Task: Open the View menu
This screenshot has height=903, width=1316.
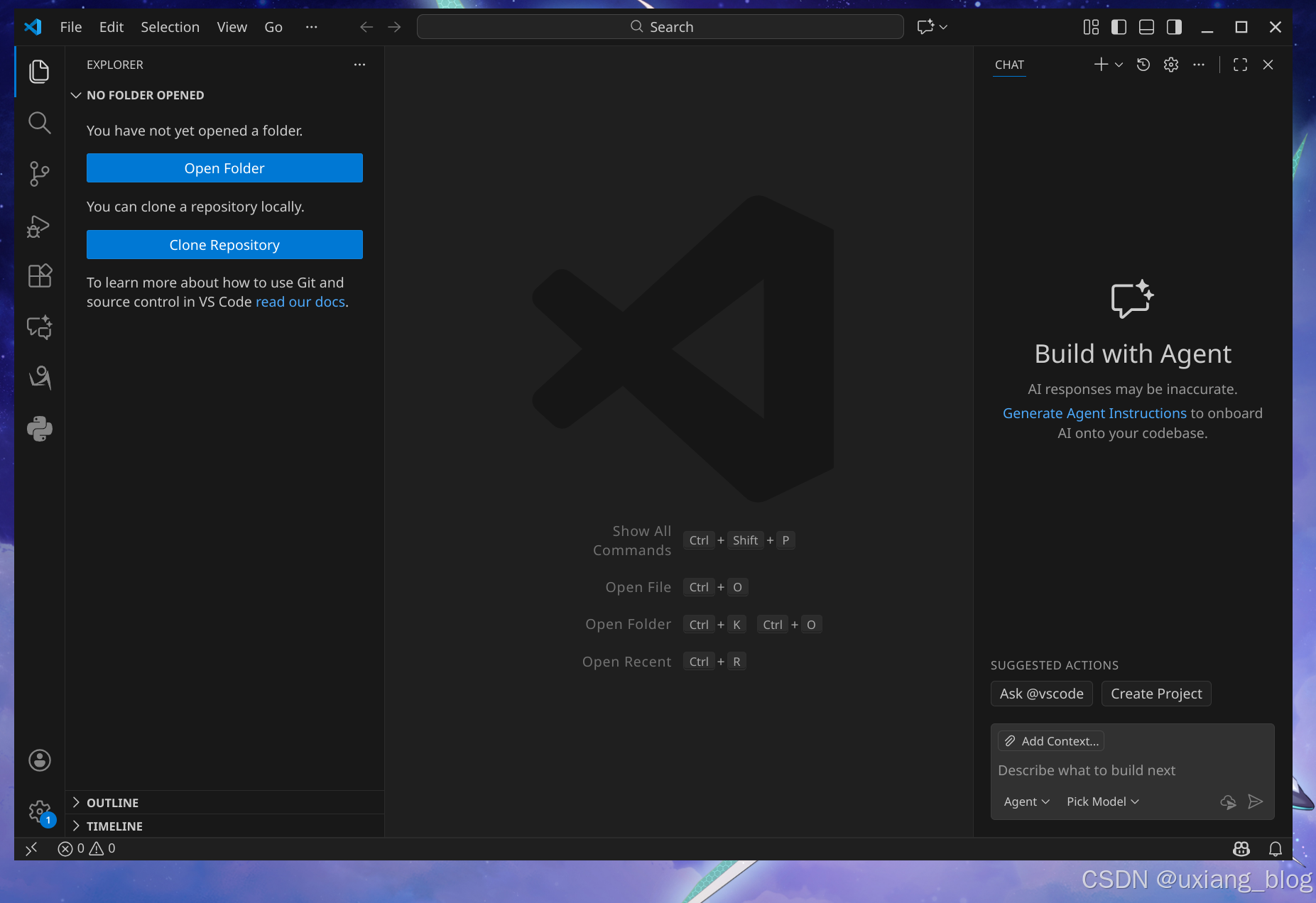Action: [x=232, y=27]
